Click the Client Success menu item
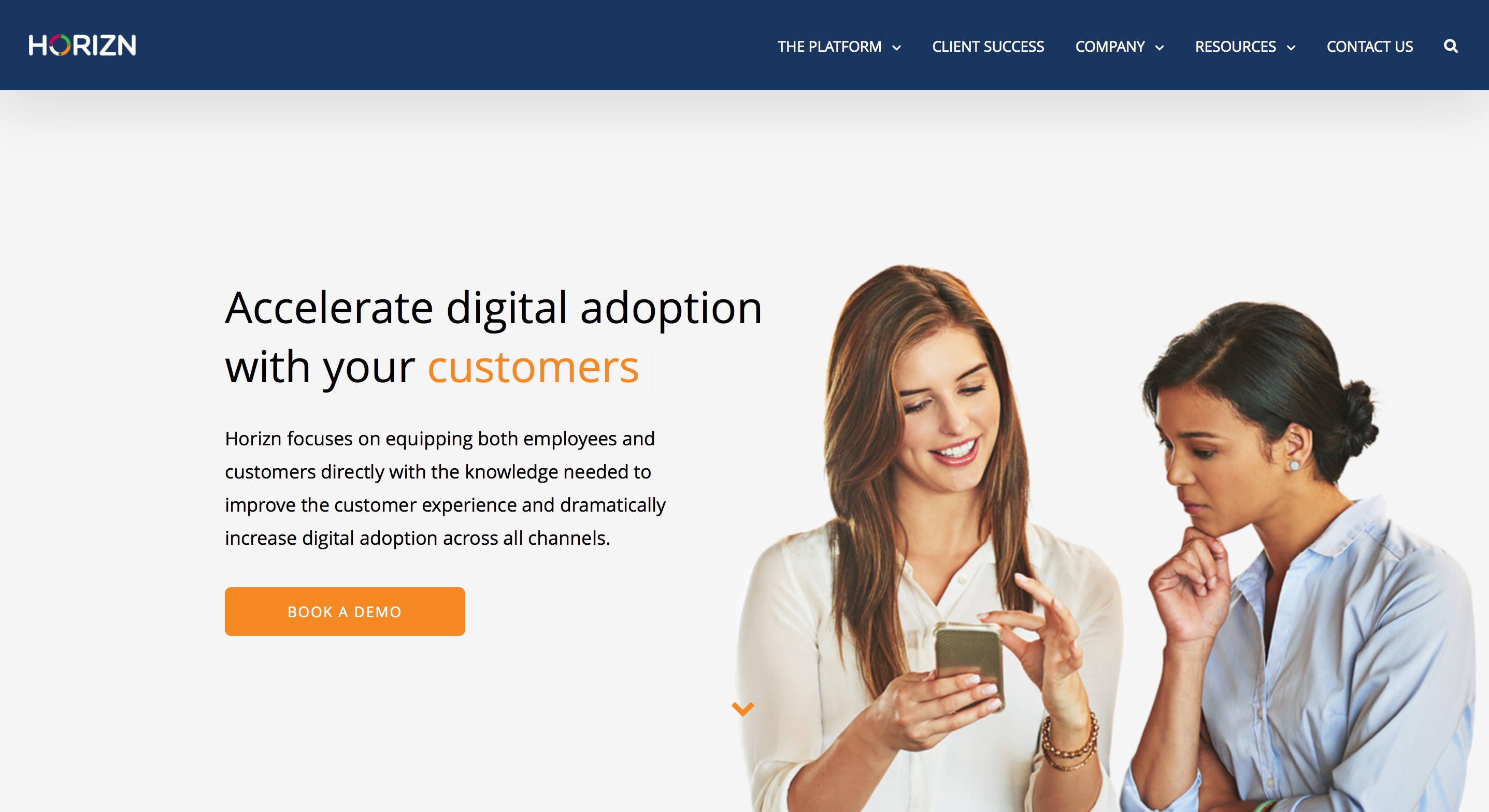Viewport: 1489px width, 812px height. pos(988,45)
